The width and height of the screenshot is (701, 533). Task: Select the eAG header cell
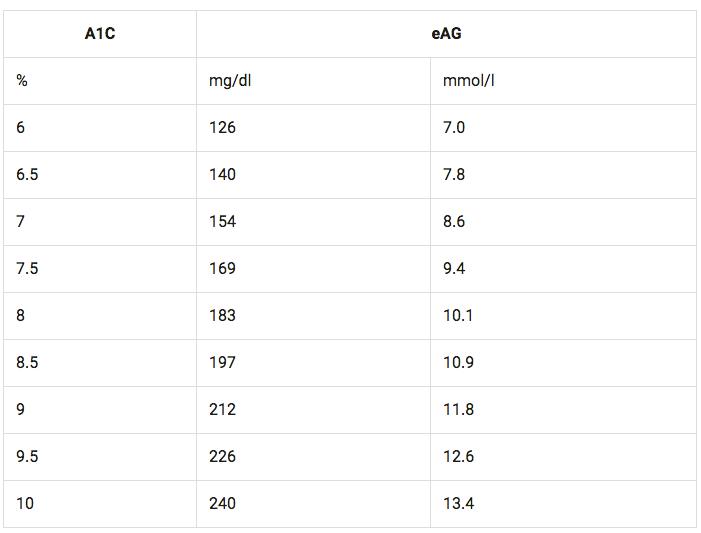point(446,34)
